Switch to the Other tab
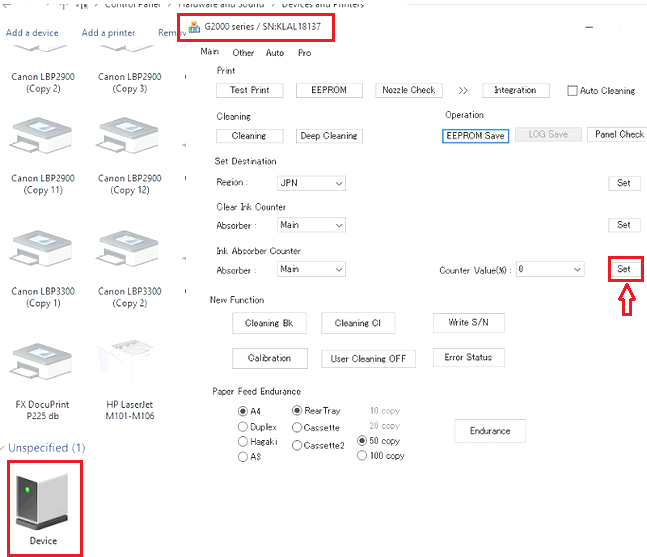Image resolution: width=647 pixels, height=557 pixels. [x=243, y=53]
